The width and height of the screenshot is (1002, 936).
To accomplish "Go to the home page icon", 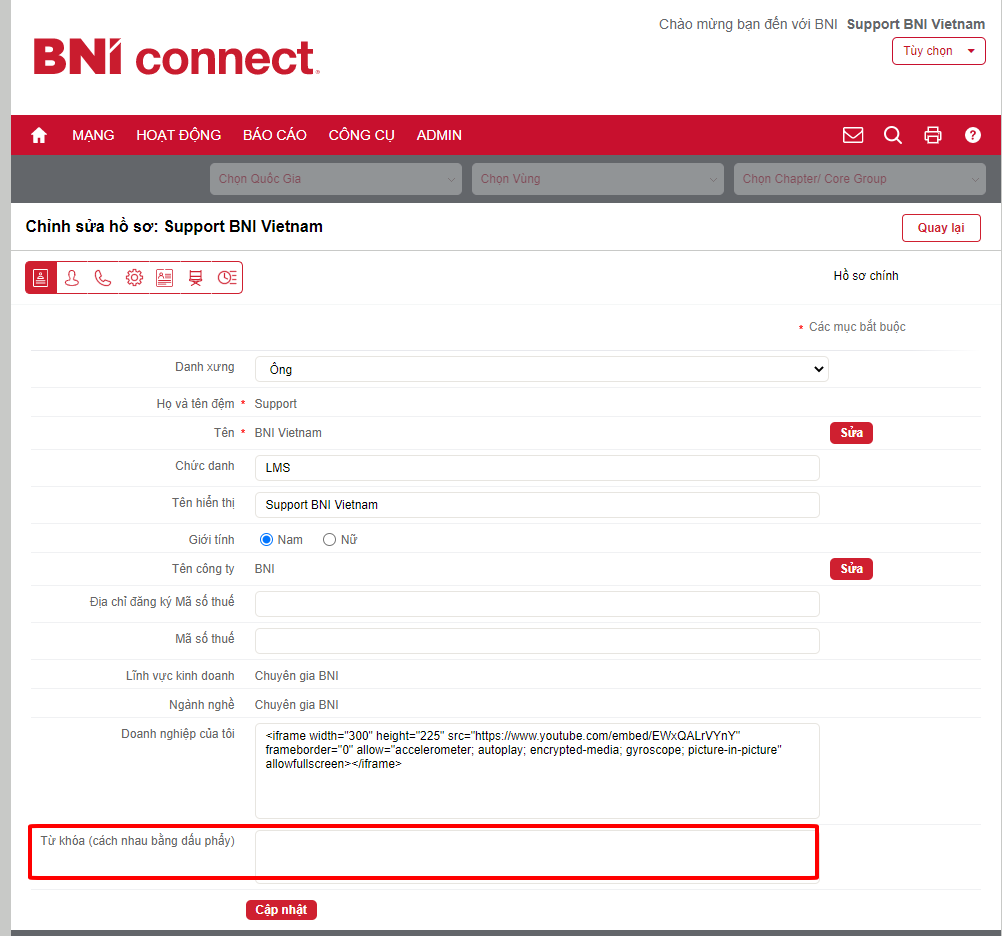I will click(39, 135).
